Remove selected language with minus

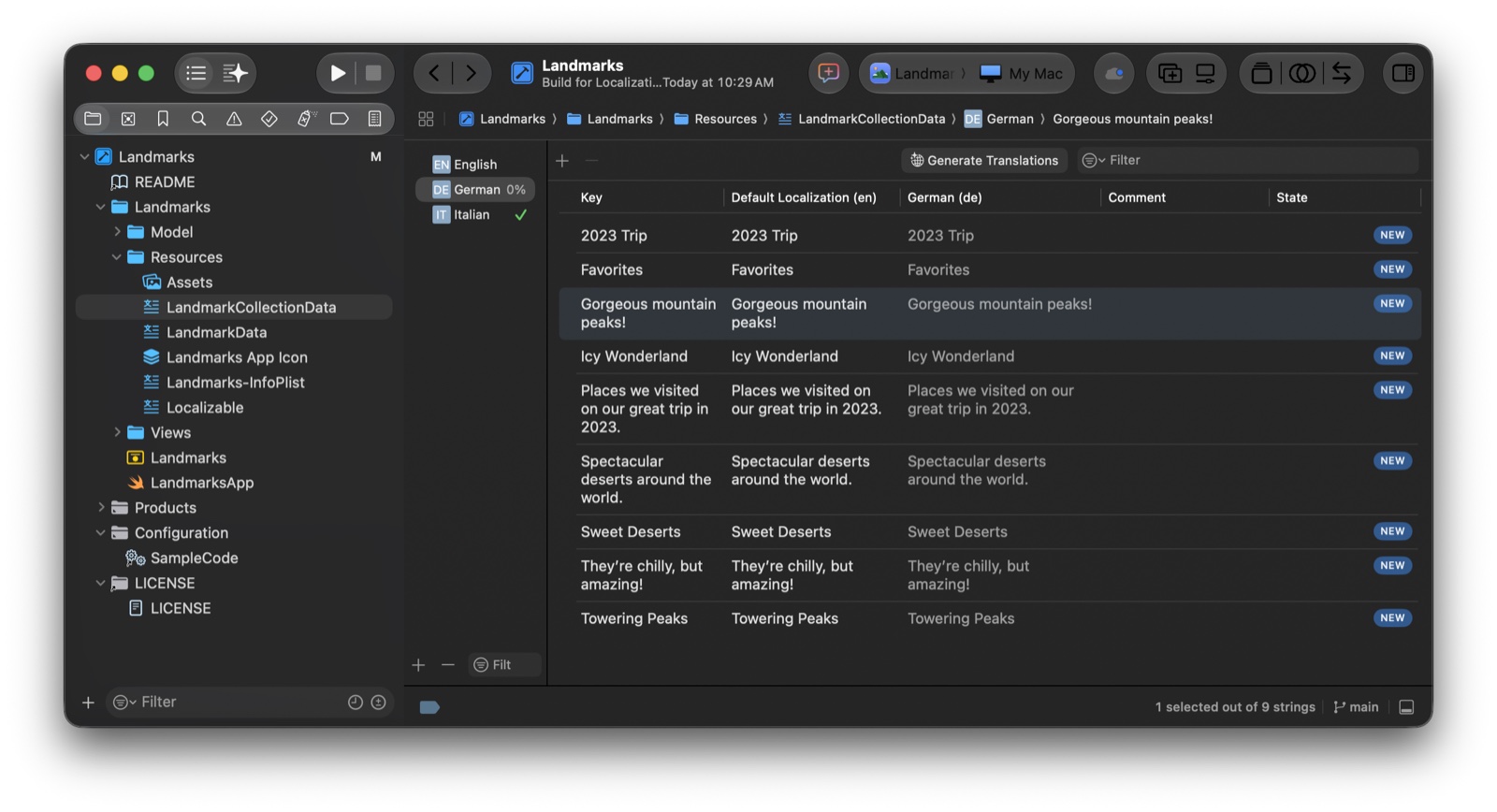tap(448, 665)
